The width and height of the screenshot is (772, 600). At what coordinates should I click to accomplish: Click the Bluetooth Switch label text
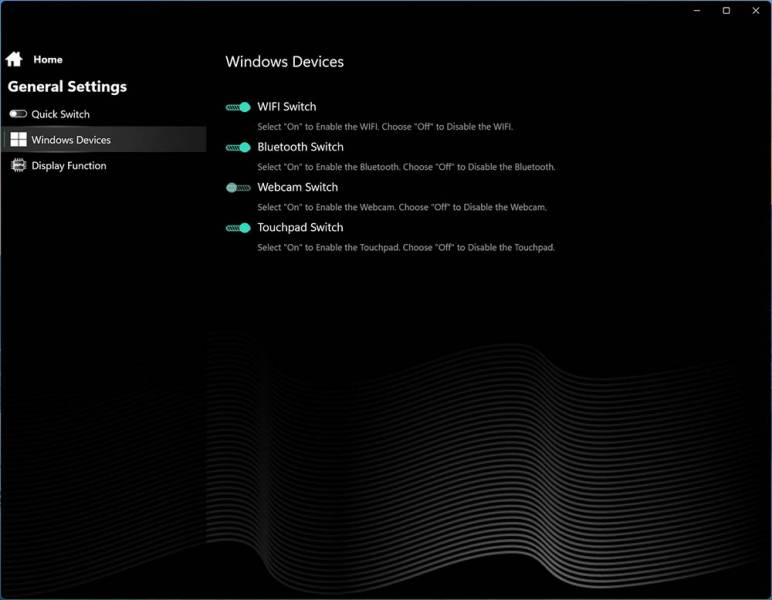pyautogui.click(x=300, y=147)
